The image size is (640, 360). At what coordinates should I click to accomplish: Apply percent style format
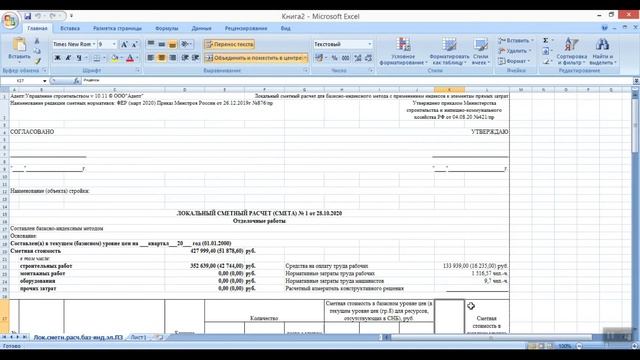334,58
